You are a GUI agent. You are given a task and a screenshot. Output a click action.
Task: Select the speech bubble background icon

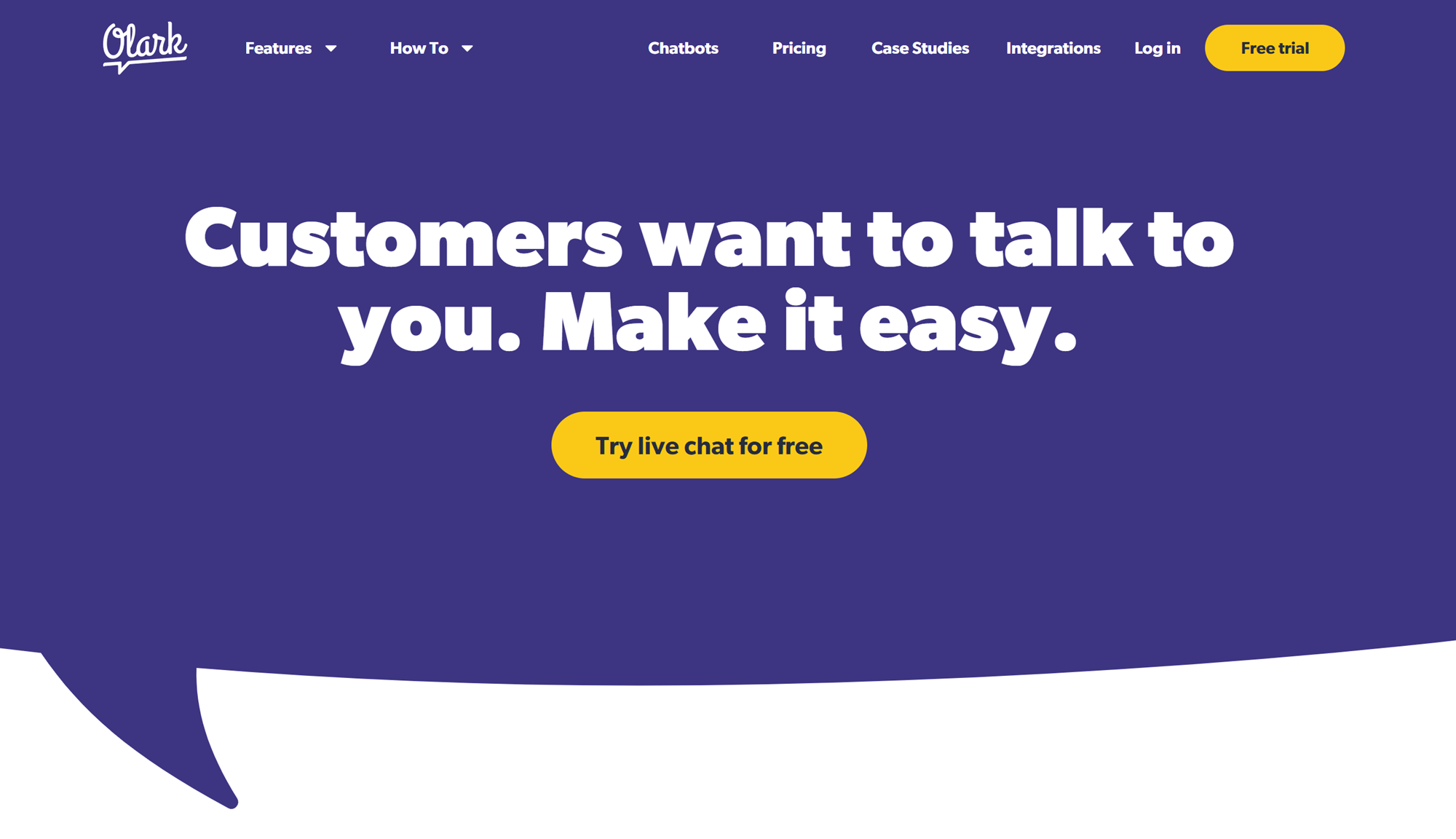[x=728, y=400]
